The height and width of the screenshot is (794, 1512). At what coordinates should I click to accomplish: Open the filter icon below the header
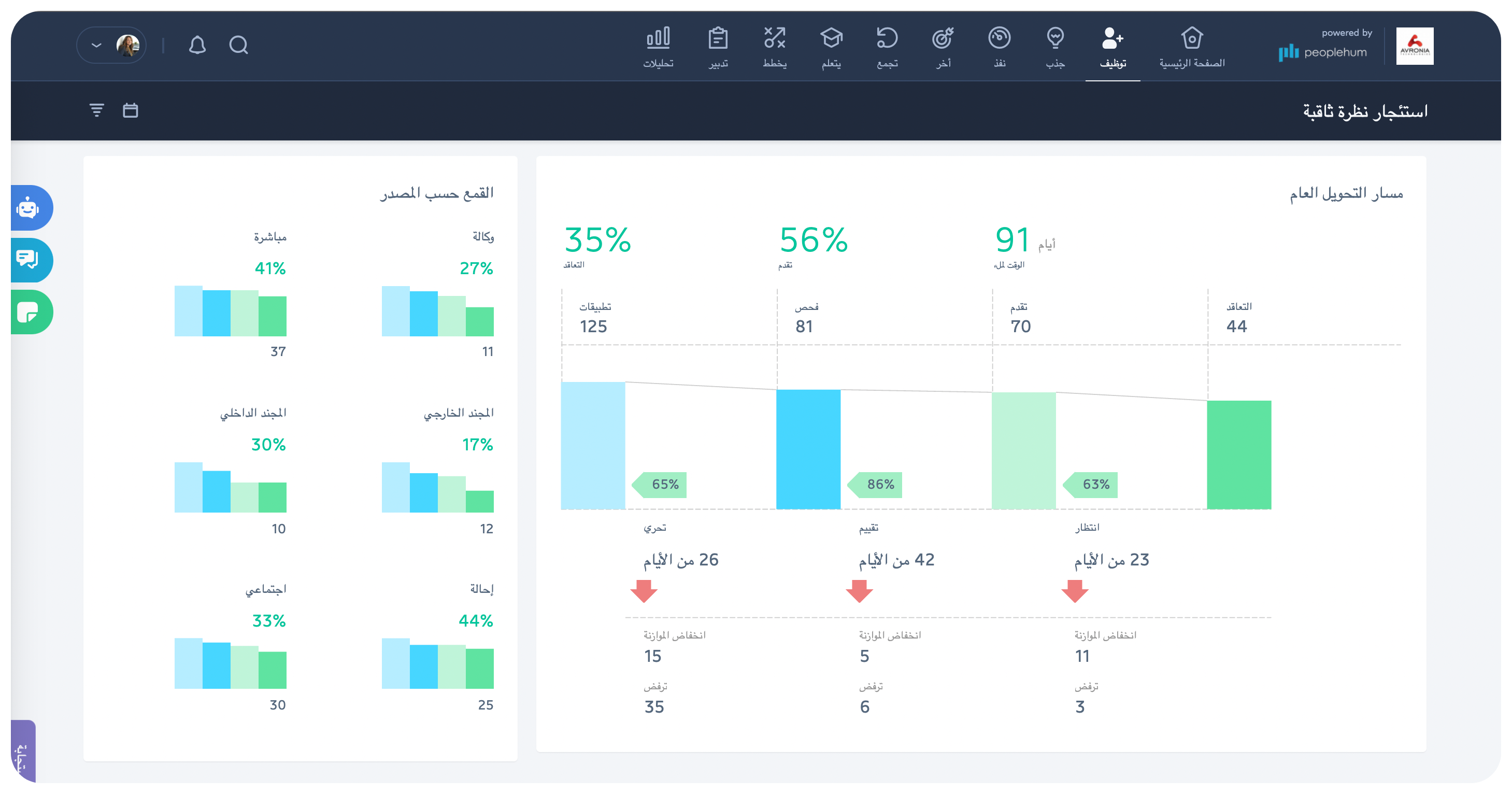(x=97, y=109)
